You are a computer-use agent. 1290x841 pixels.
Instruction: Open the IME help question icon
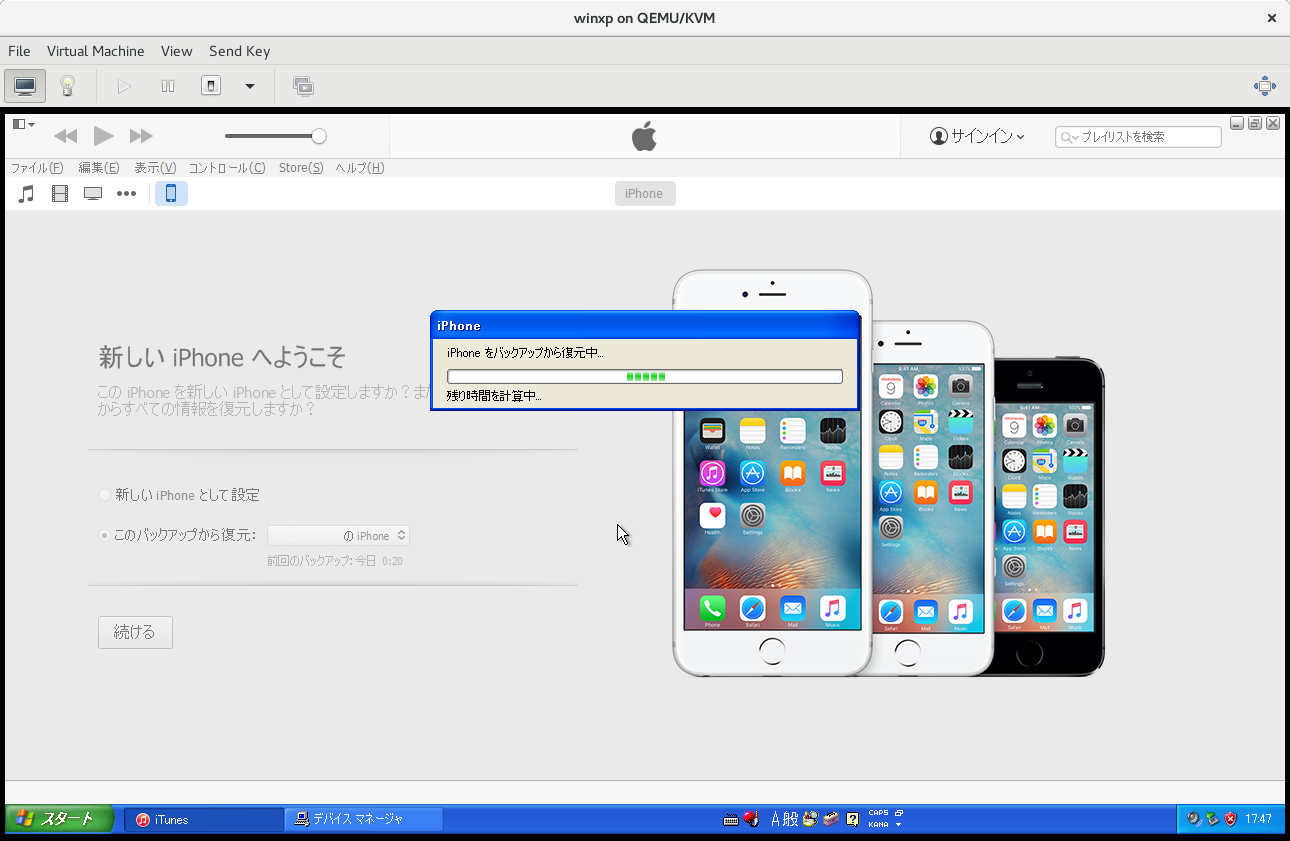click(x=852, y=819)
